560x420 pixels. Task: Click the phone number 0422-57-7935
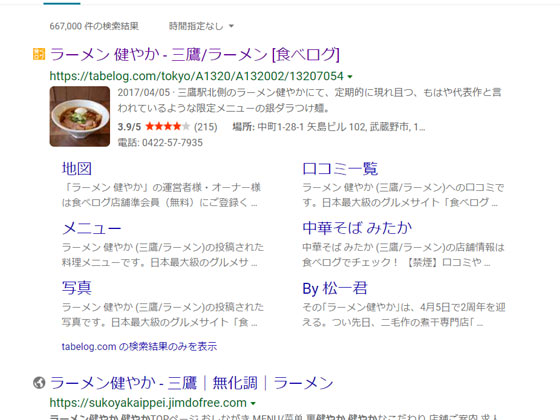[172, 142]
